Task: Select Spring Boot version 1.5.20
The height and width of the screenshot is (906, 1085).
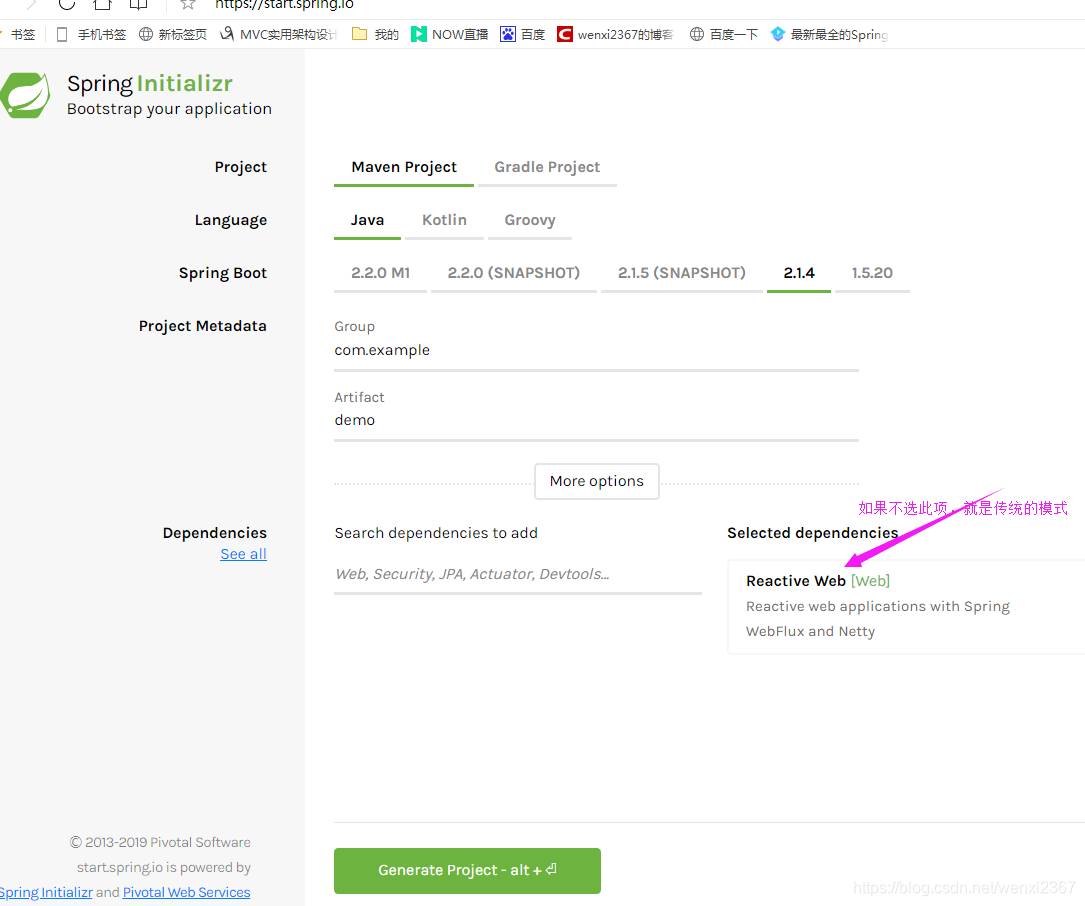Action: 872,273
